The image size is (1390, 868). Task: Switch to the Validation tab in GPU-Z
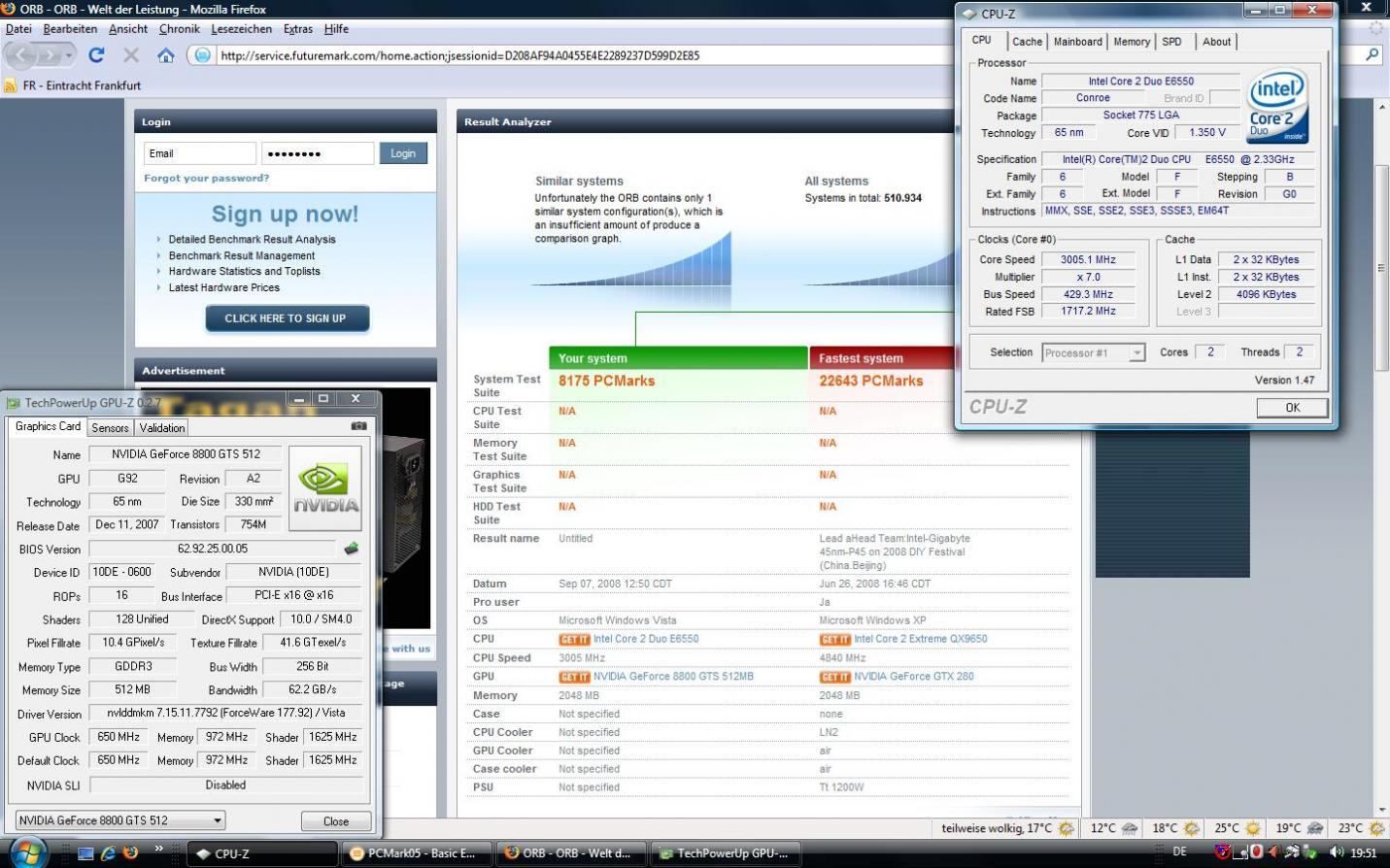pyautogui.click(x=162, y=427)
